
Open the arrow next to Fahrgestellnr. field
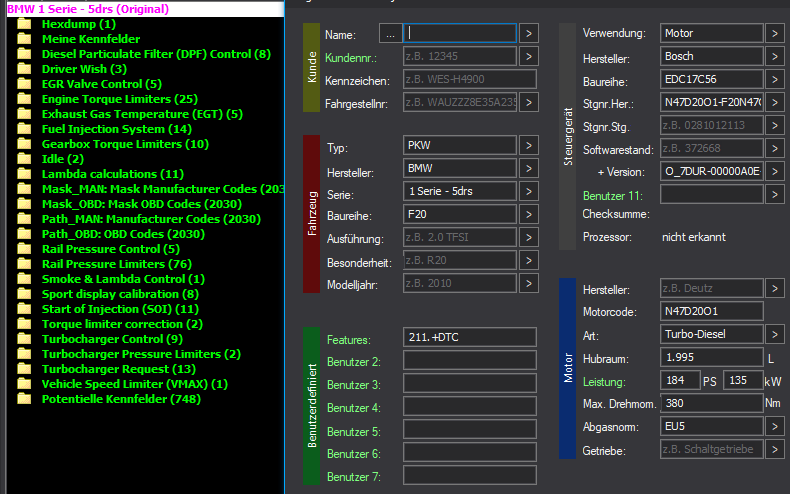coord(529,102)
